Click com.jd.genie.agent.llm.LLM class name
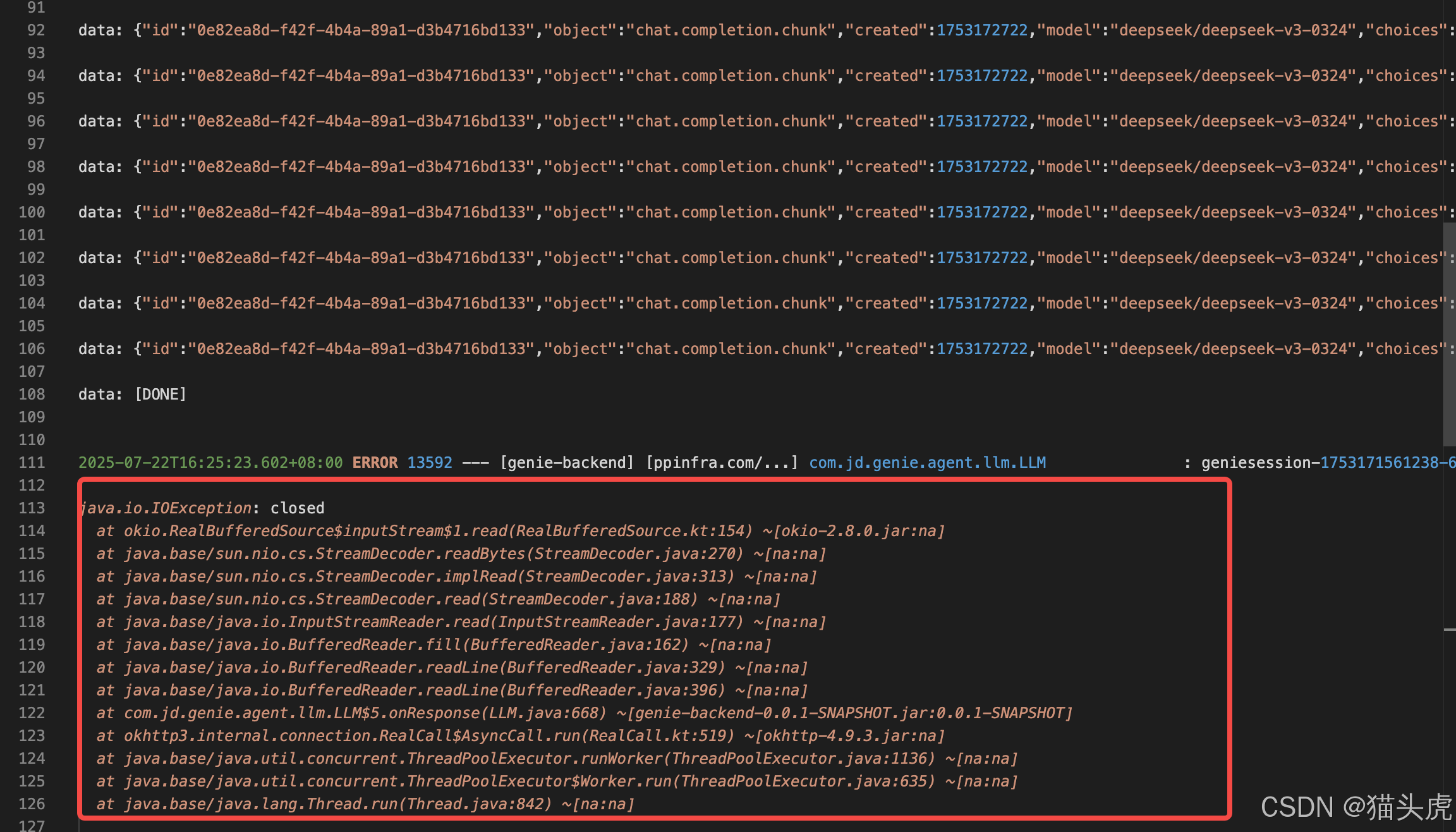 pos(927,463)
